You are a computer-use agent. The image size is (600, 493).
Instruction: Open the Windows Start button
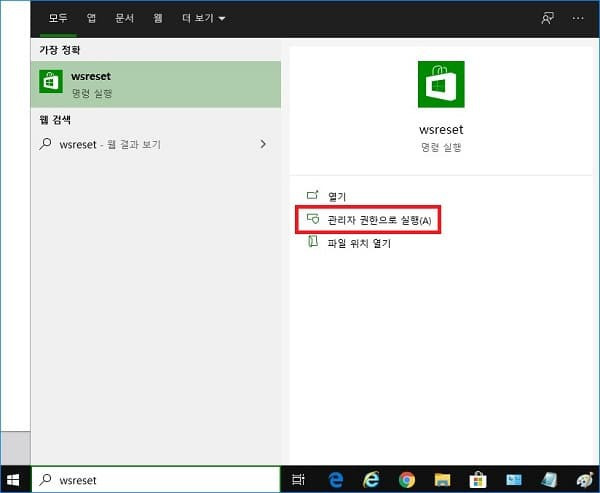[13, 480]
